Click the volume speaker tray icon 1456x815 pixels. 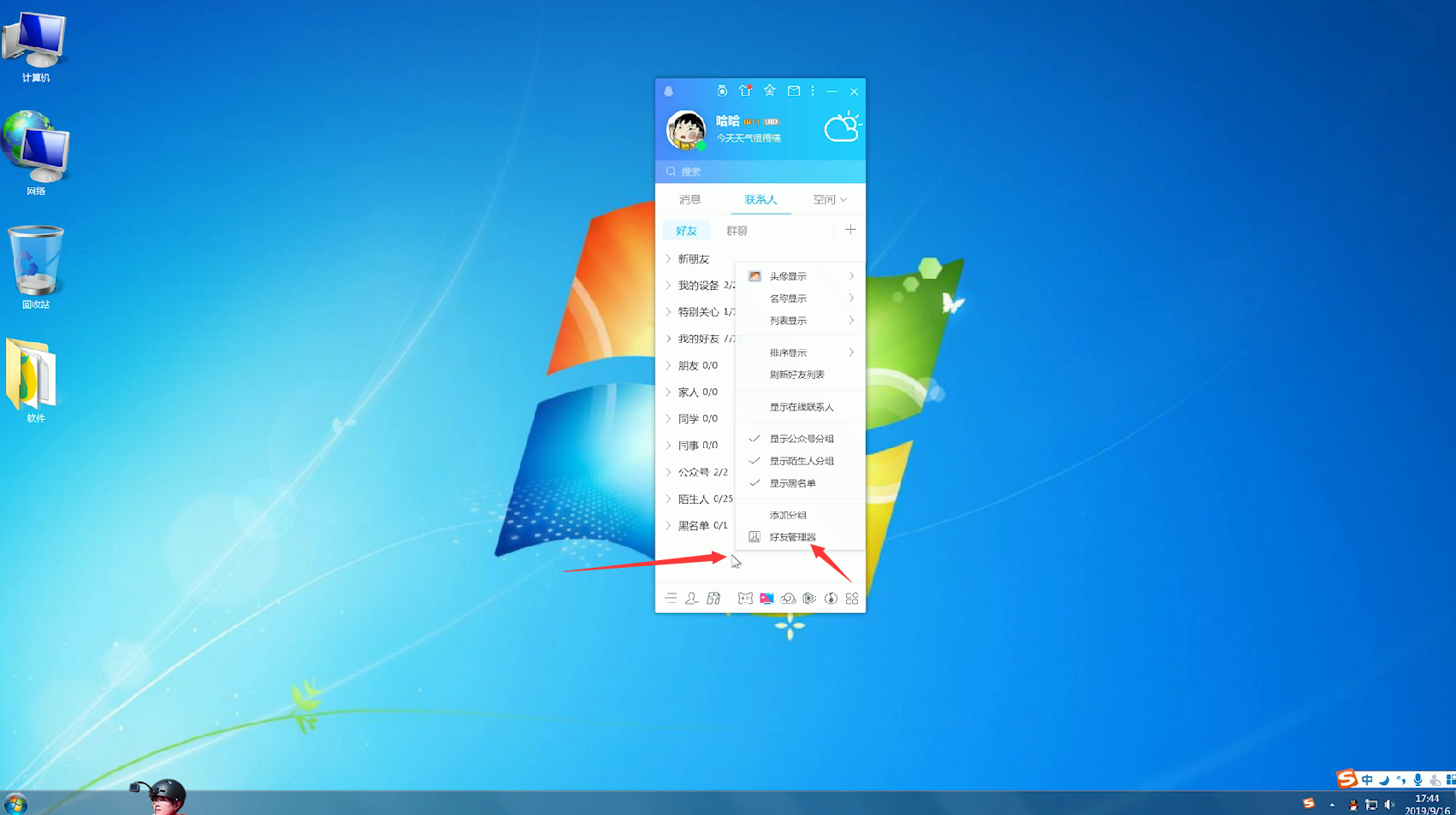(x=1389, y=805)
